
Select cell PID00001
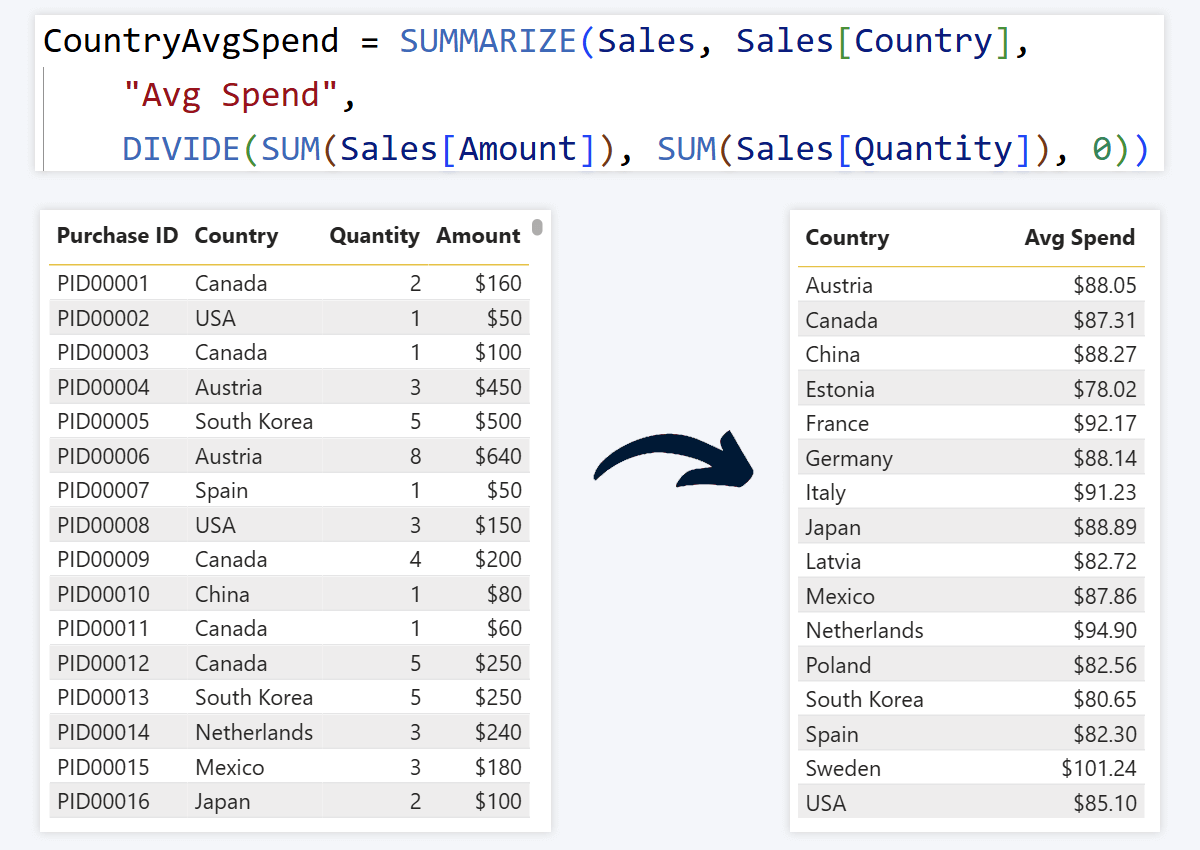coord(103,284)
